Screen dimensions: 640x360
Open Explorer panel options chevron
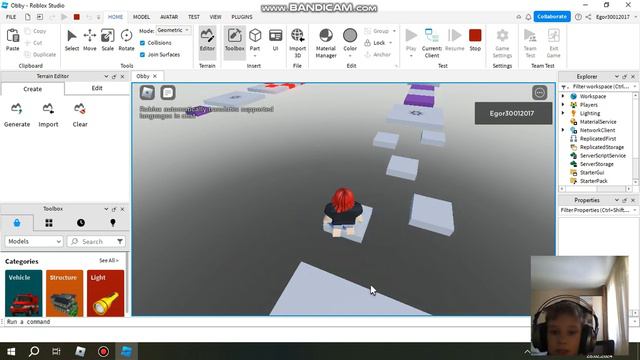[x=616, y=76]
